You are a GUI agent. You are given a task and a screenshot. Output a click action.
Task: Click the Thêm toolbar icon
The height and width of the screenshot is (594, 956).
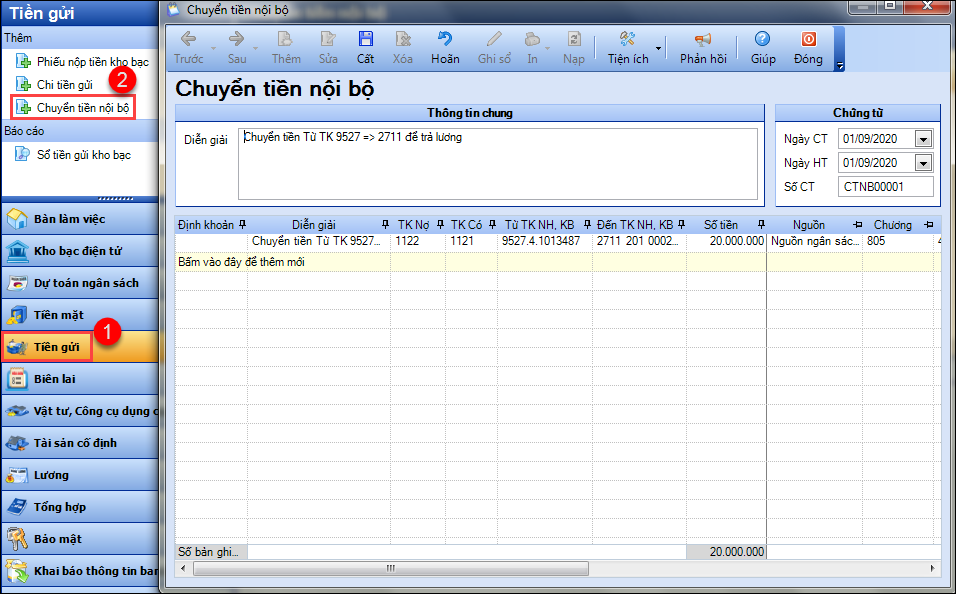tap(285, 40)
